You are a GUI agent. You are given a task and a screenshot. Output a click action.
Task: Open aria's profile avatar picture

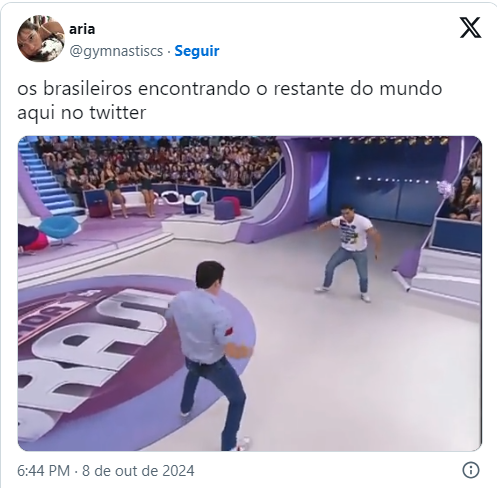41,38
